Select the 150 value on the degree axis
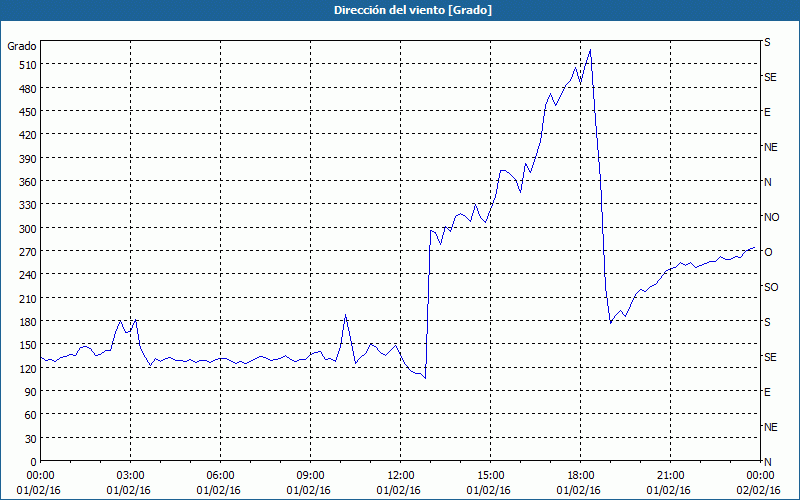The width and height of the screenshot is (800, 500). tap(28, 345)
